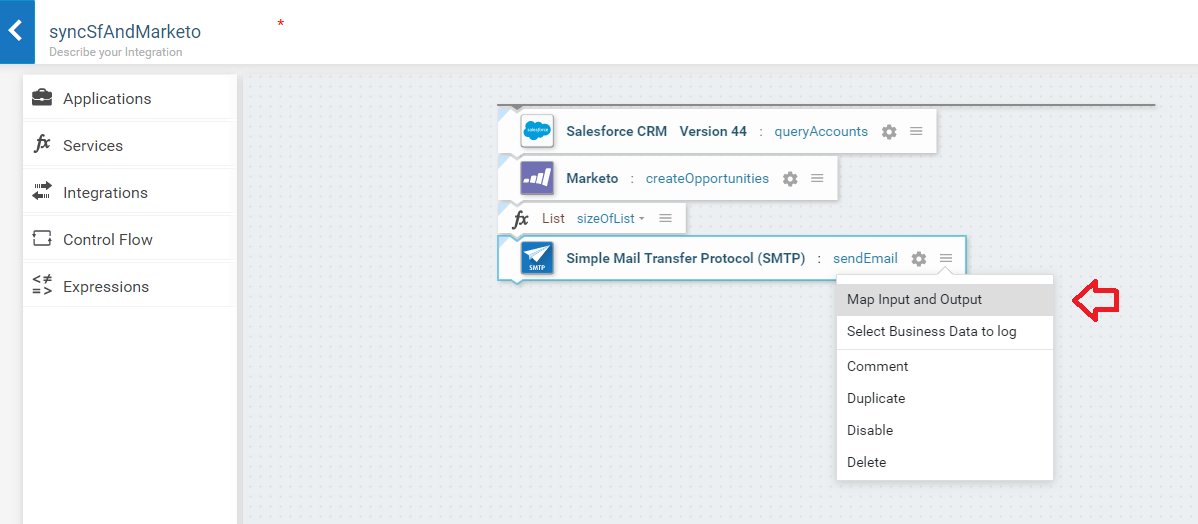Click the Salesforce cloud logo icon
Screen dimensions: 1198x524
click(x=537, y=131)
